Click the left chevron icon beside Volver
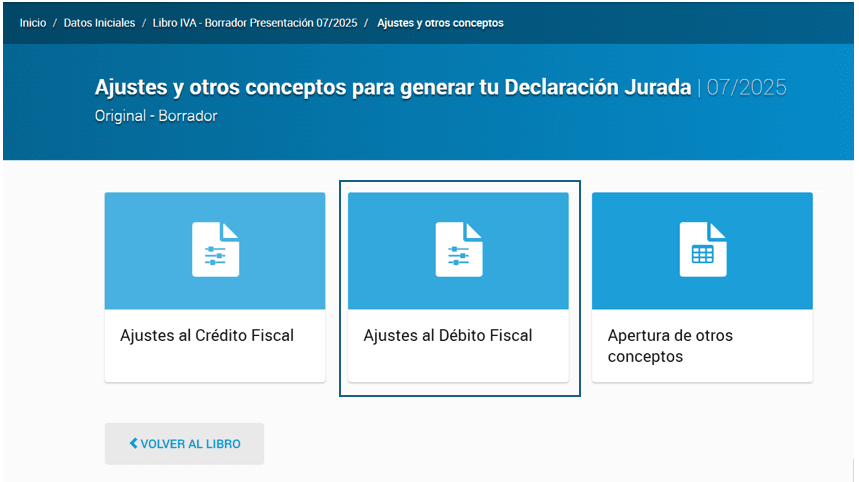 pyautogui.click(x=133, y=443)
